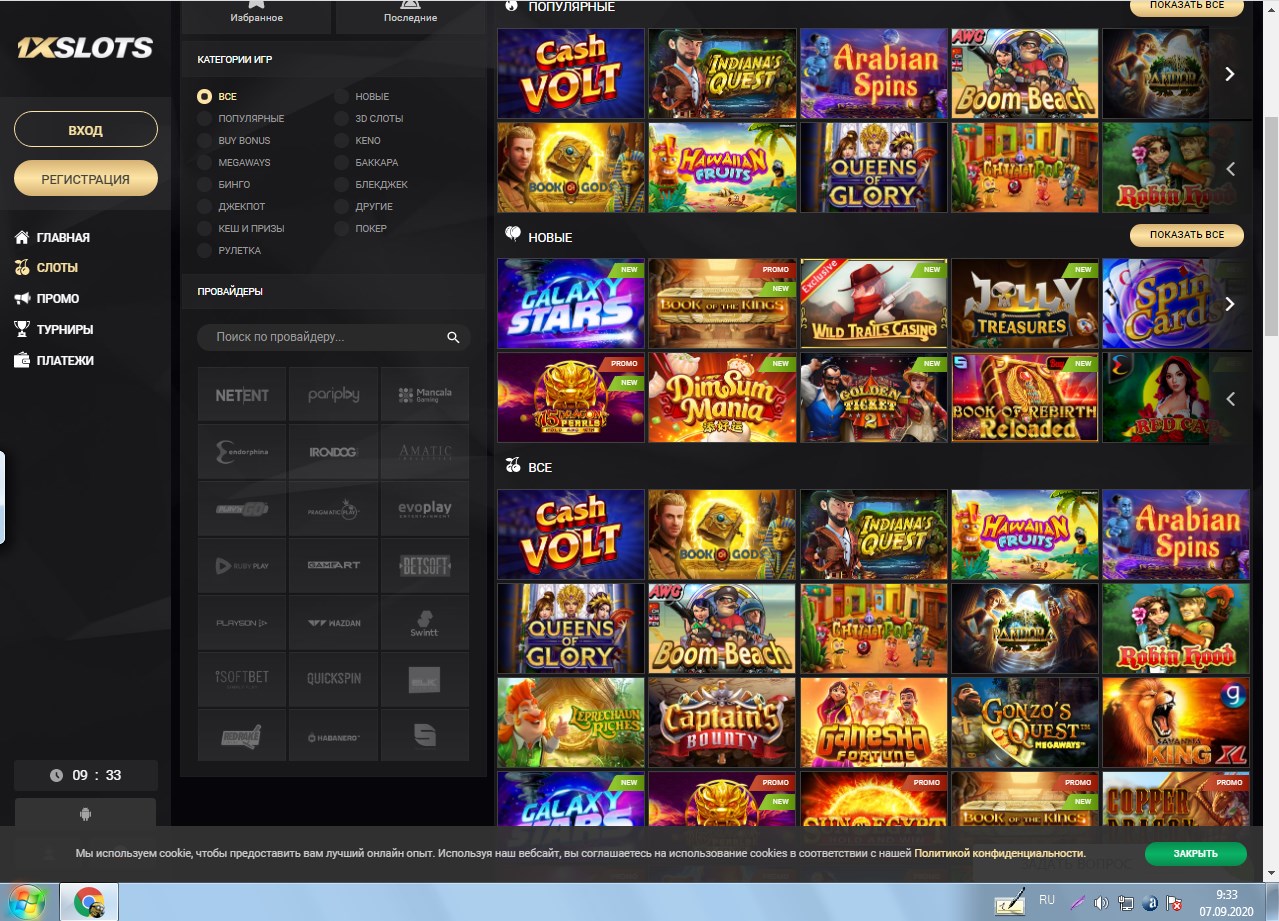1279x921 pixels.
Task: Click the provider search input field
Action: click(334, 337)
